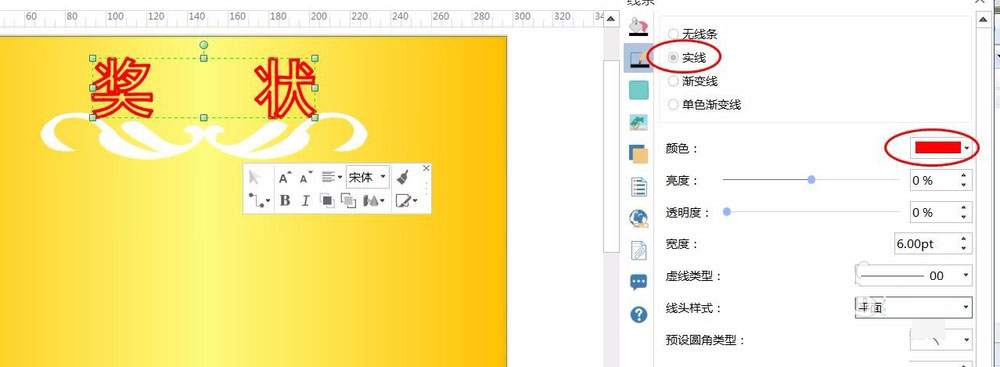Screen dimensions: 1000x367
Task: Close the floating mini toolbar
Action: point(426,169)
